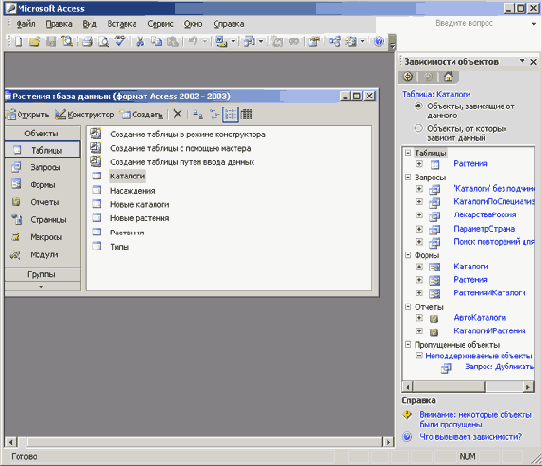Viewport: 542px width, 466px height.
Task: Select 'Объекты, зависящие от данного' radio button
Action: pyautogui.click(x=418, y=106)
